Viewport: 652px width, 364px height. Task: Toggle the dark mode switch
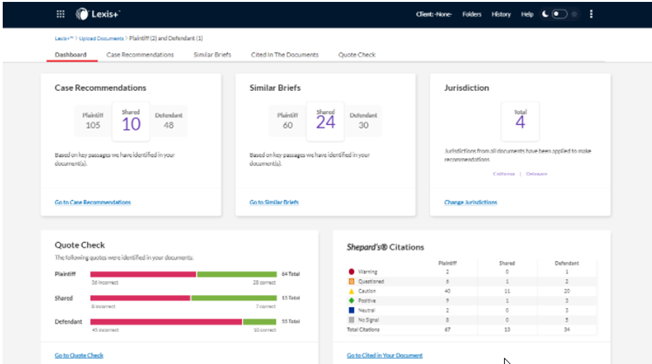tap(559, 14)
